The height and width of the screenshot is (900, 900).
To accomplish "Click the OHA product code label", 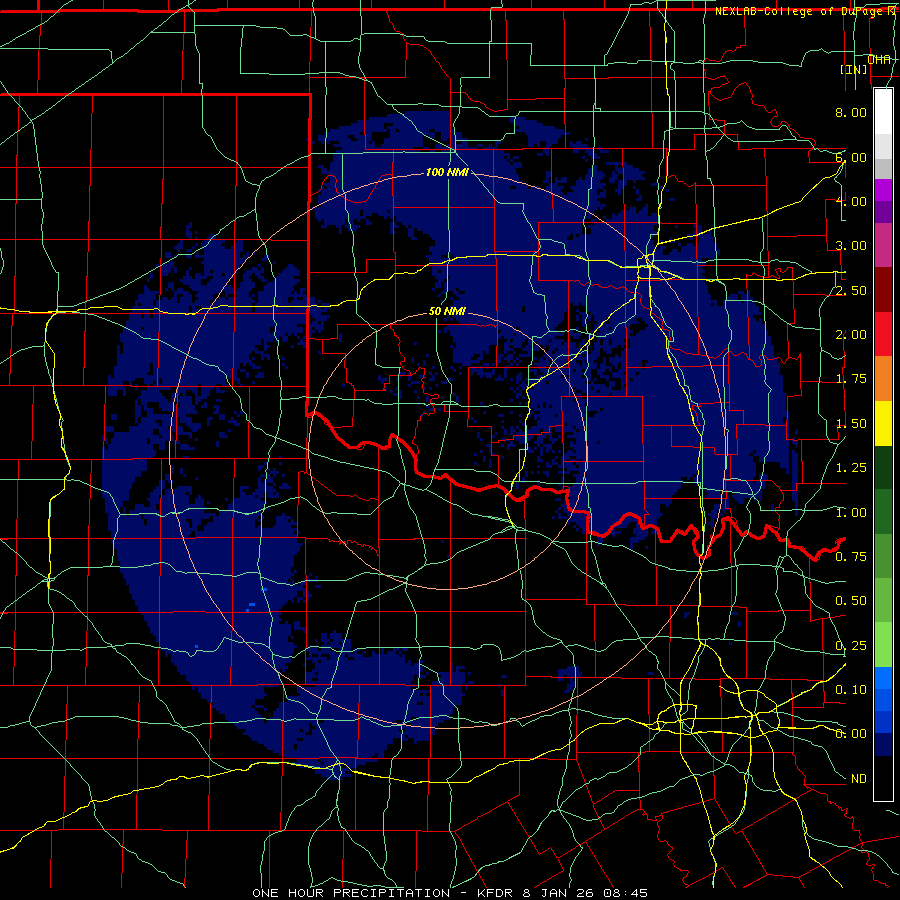I will [879, 59].
